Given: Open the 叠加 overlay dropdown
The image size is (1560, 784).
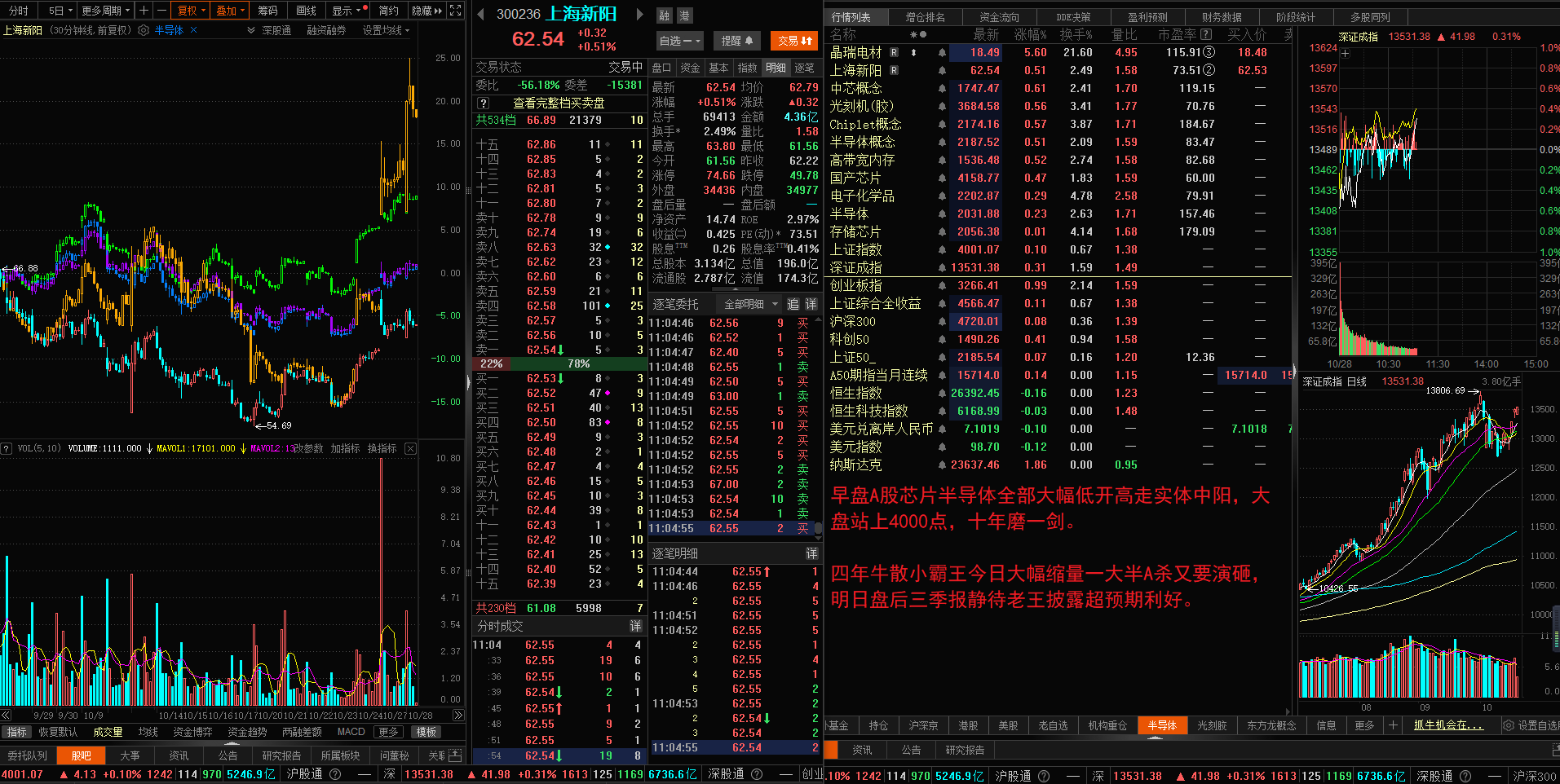Looking at the screenshot, I should pos(230,11).
